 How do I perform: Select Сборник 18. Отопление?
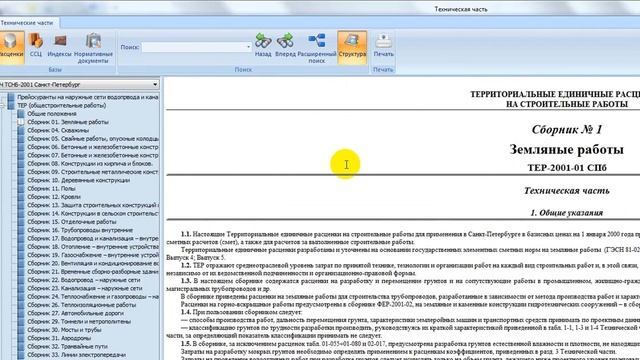[93, 247]
